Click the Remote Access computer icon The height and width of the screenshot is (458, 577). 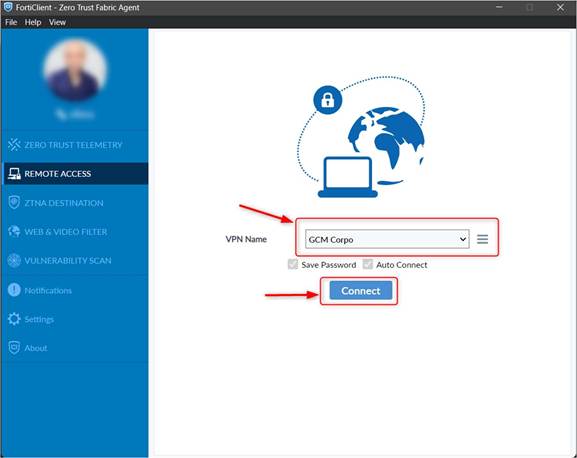tap(14, 174)
